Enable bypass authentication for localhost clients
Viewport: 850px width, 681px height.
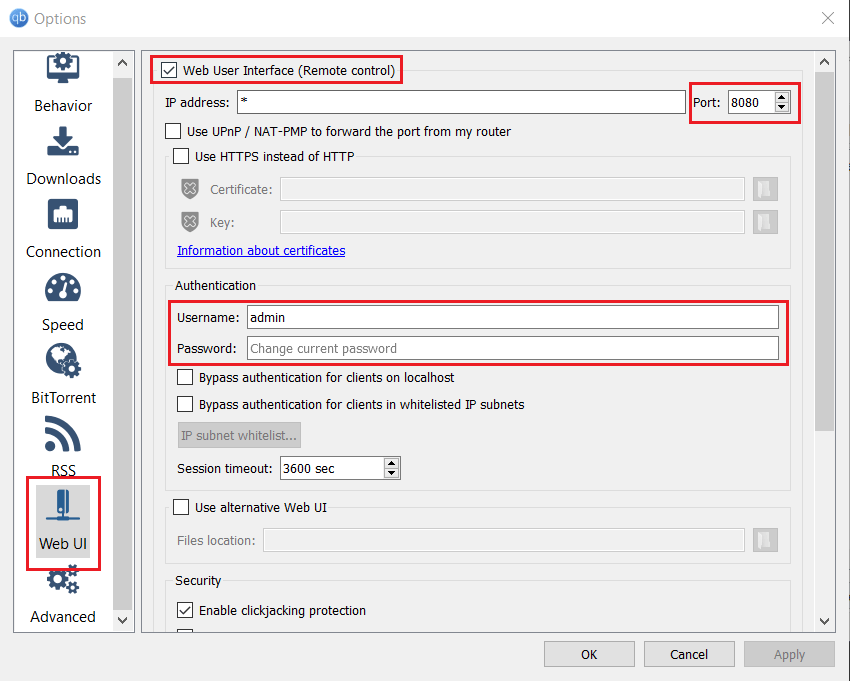(x=185, y=377)
